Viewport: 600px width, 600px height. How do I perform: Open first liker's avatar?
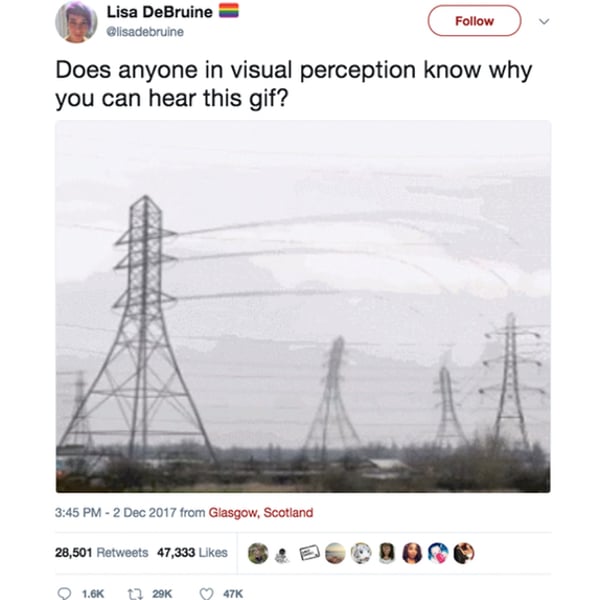pos(258,553)
